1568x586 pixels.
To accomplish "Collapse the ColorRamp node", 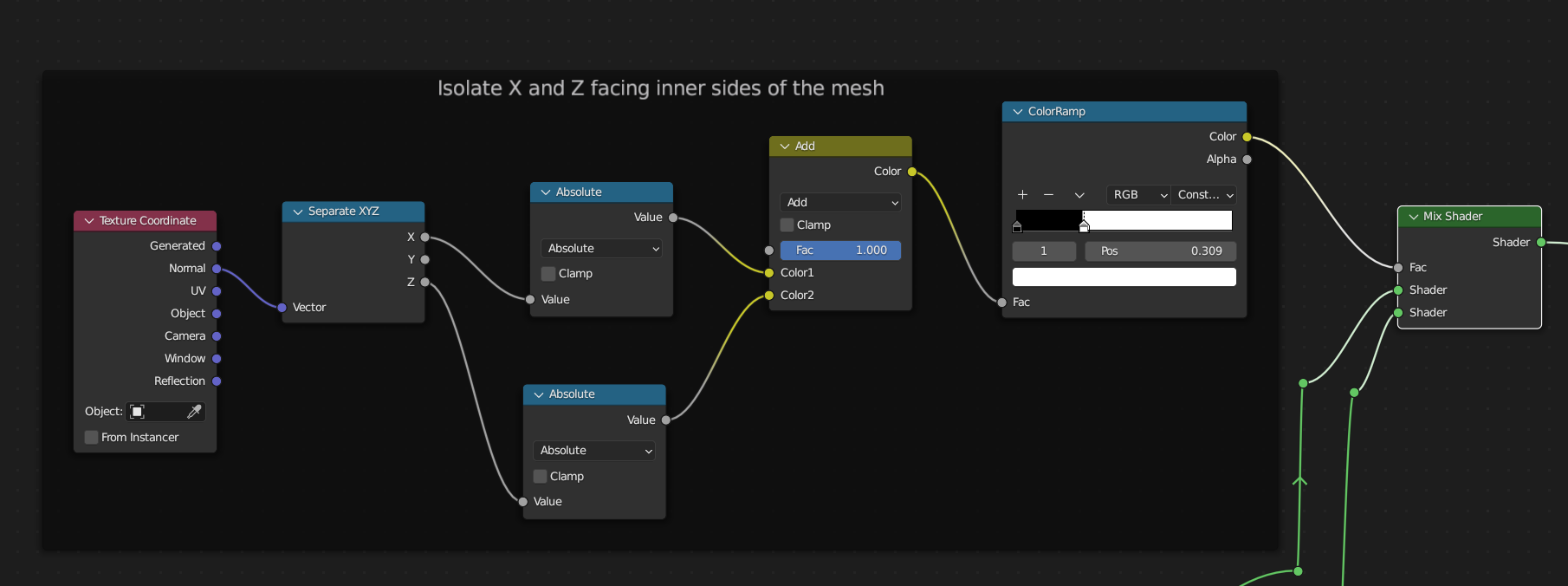I will tap(1018, 112).
